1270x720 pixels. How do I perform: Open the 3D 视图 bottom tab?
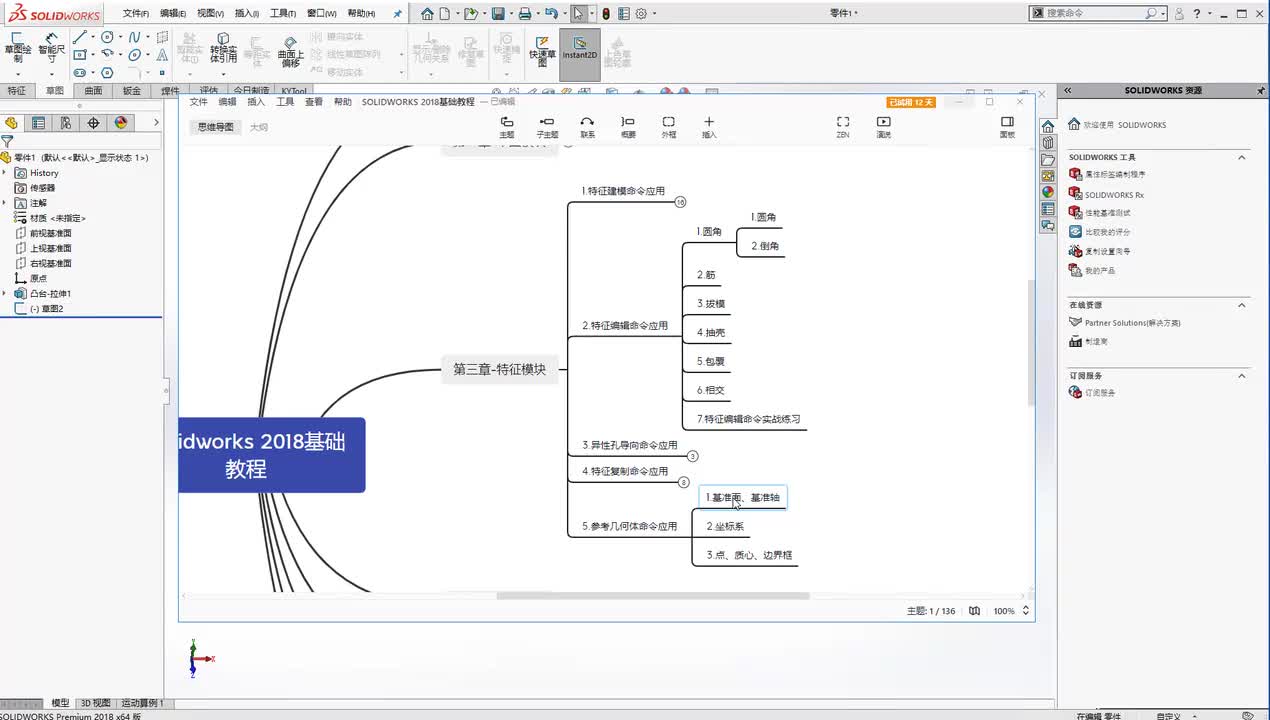click(x=96, y=703)
